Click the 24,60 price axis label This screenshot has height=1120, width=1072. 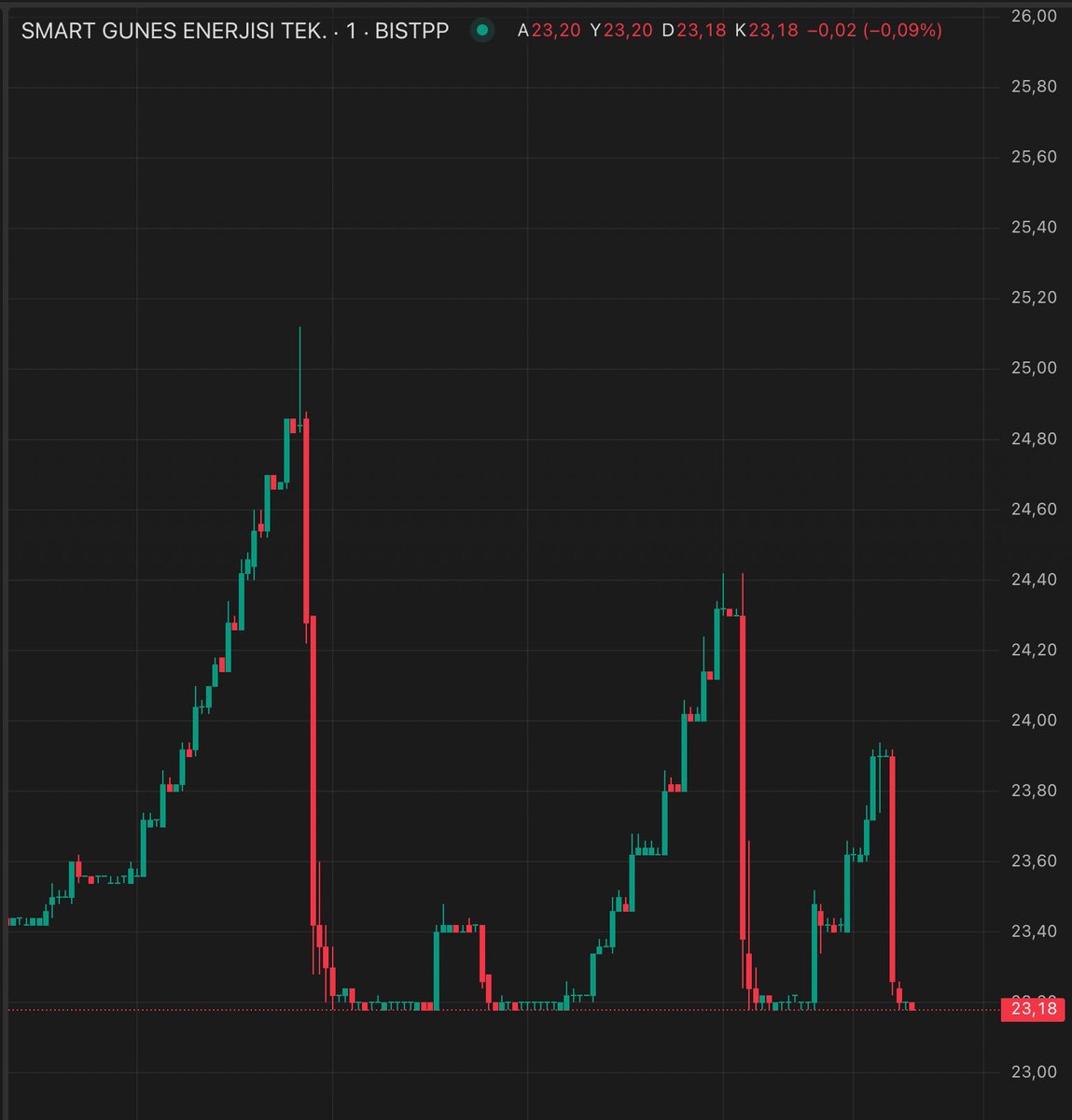click(1034, 509)
